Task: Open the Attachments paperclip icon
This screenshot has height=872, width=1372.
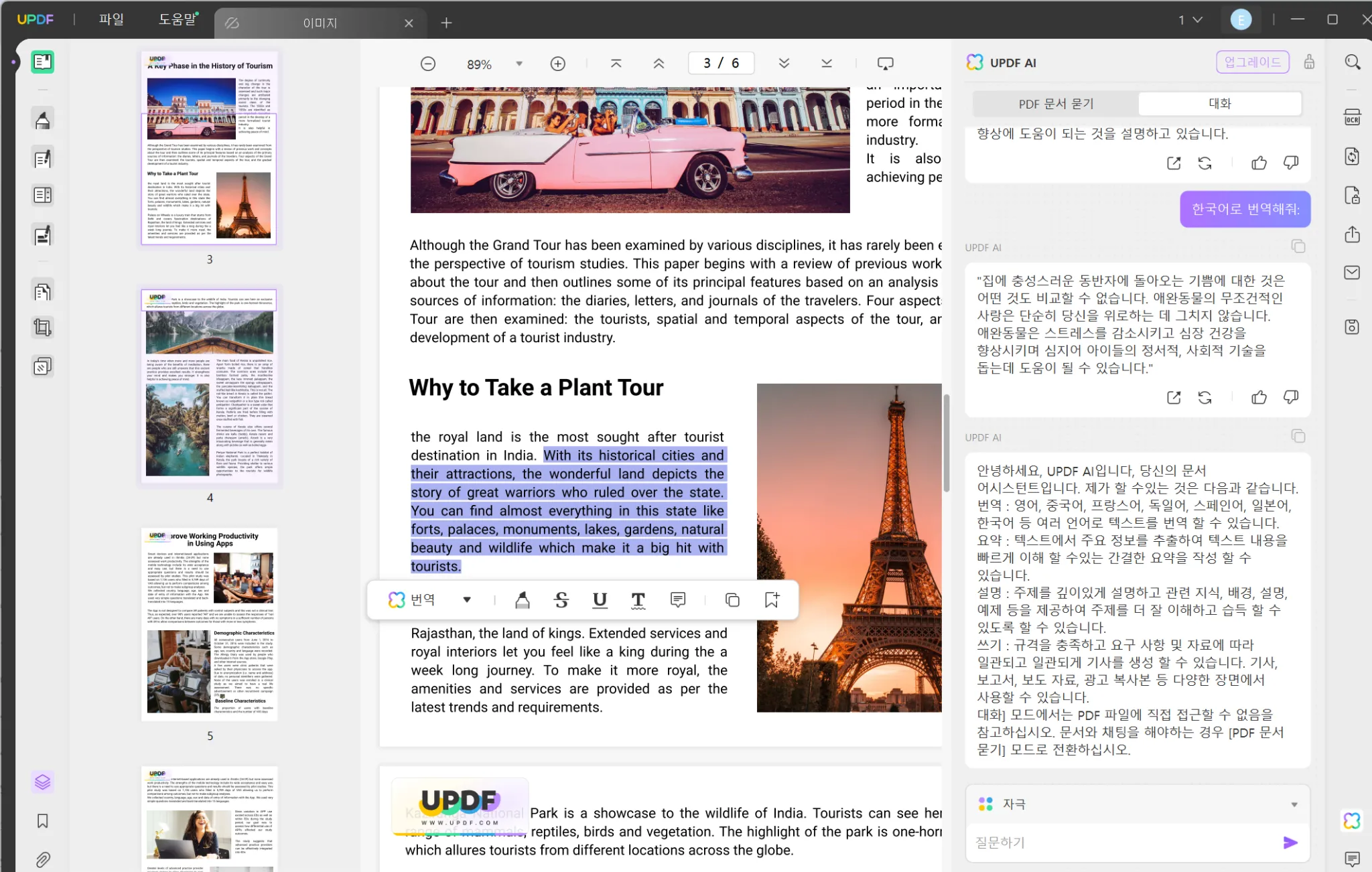Action: coord(42,859)
